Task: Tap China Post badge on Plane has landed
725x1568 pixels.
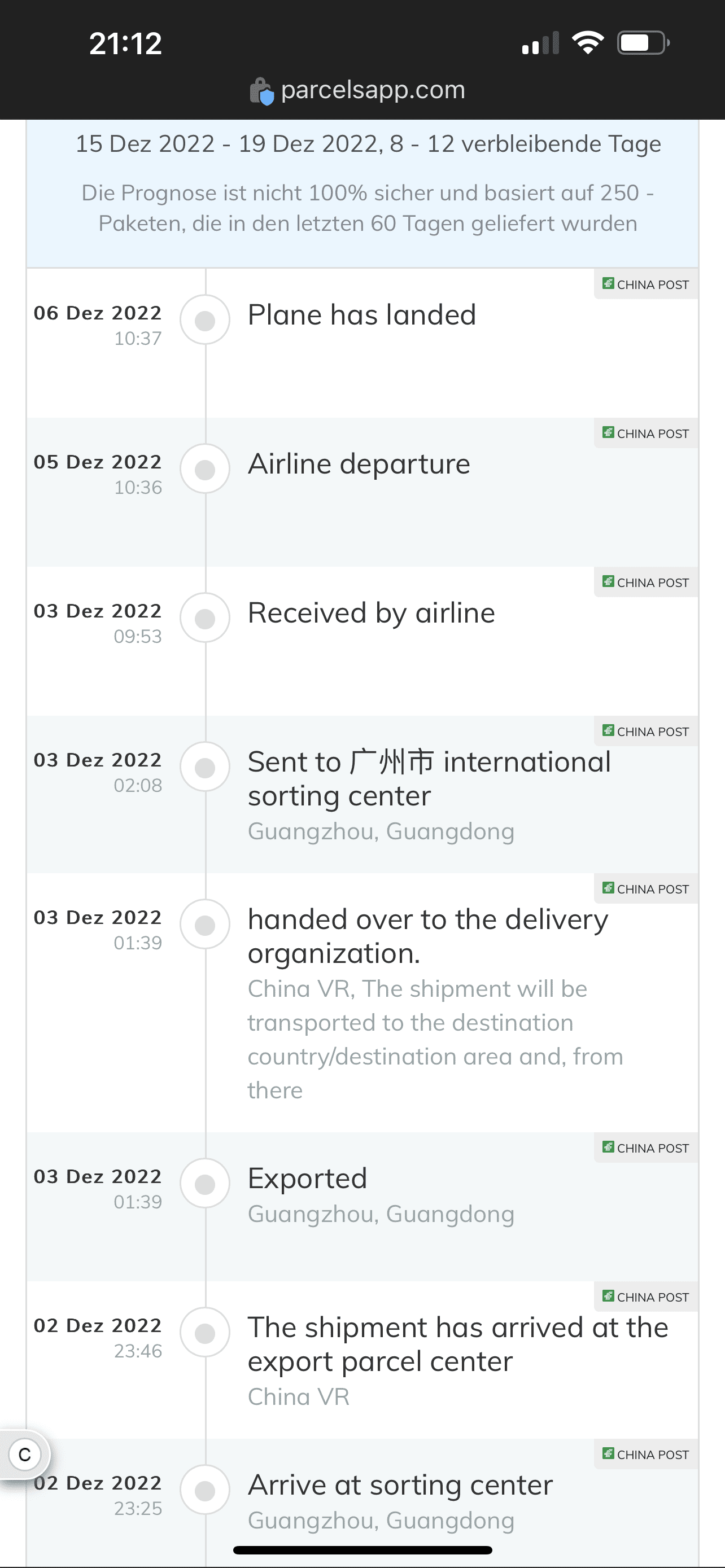Action: 646,284
